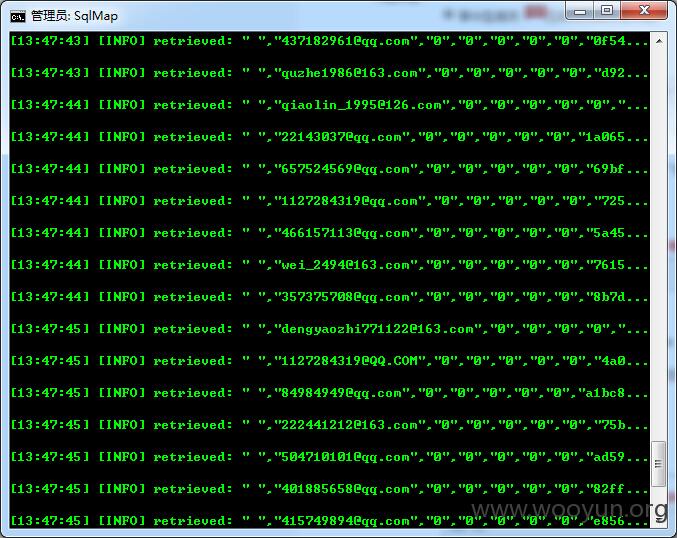Click [INFO] tag in the 222441212 row
Screen dimensions: 677x538
tap(122, 425)
